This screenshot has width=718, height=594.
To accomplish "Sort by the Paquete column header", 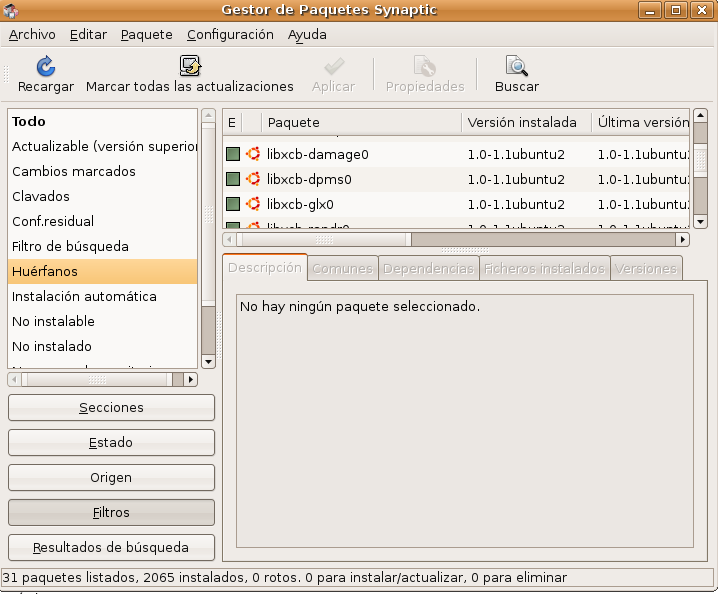I will click(361, 122).
